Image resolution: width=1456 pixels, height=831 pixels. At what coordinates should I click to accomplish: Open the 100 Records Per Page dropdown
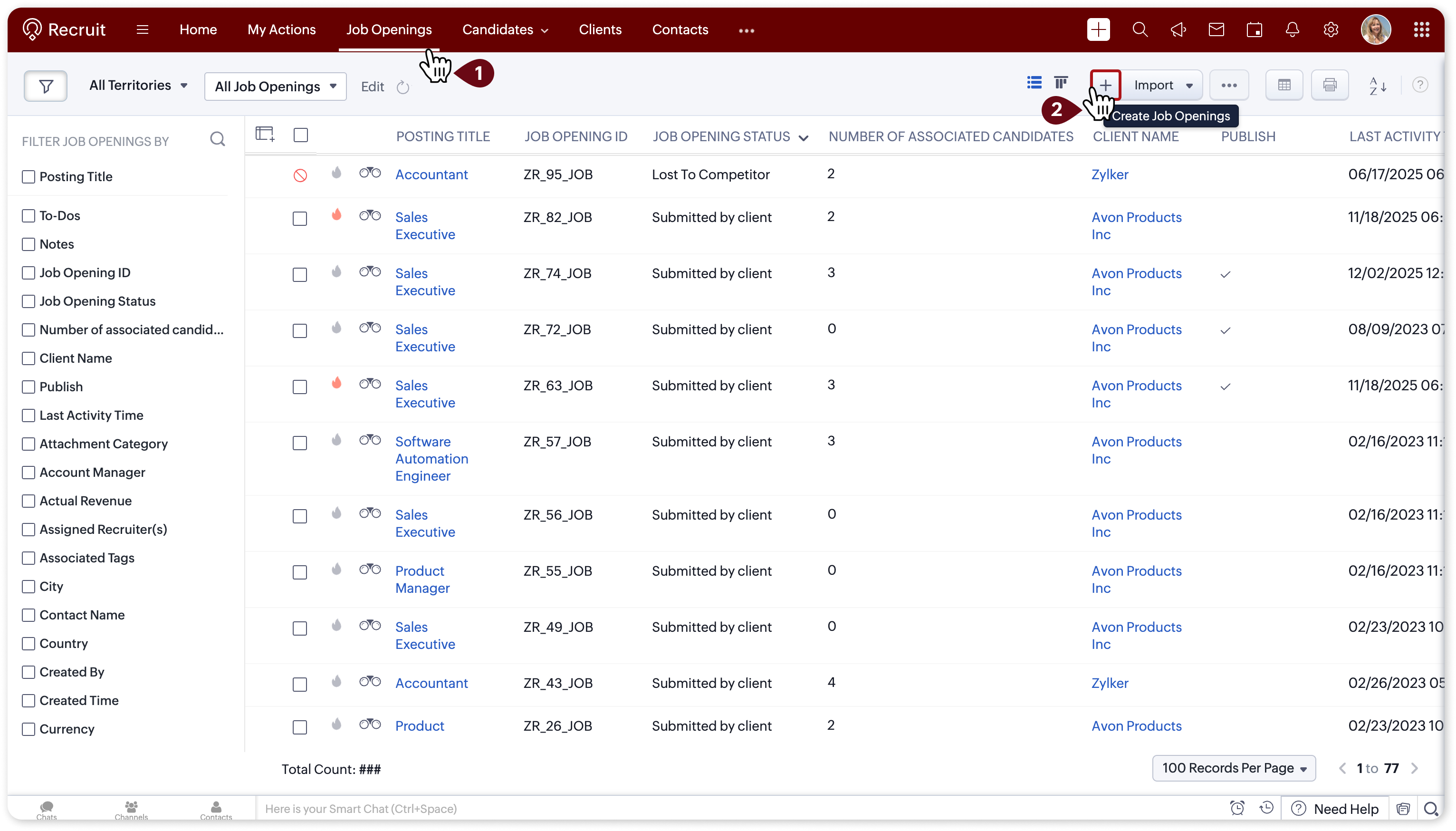[x=1234, y=768]
